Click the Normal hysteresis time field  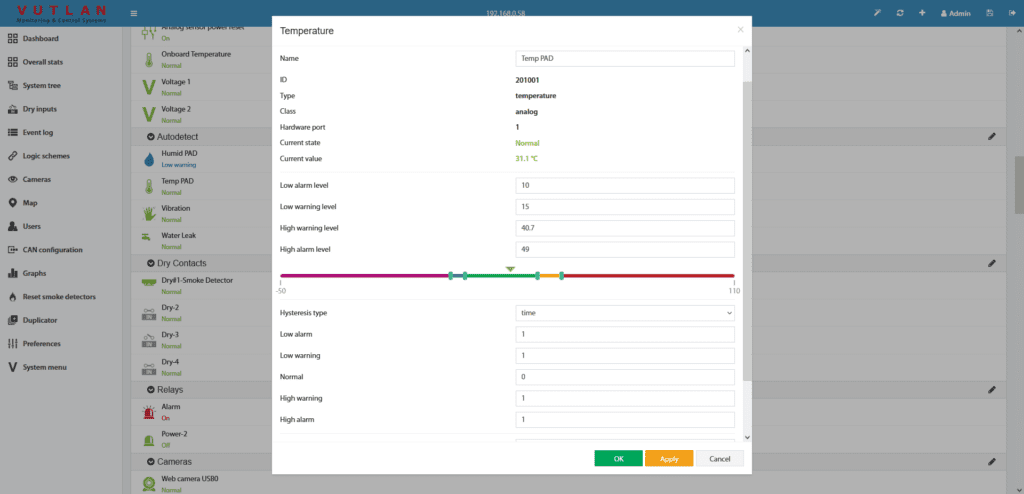[x=625, y=377]
